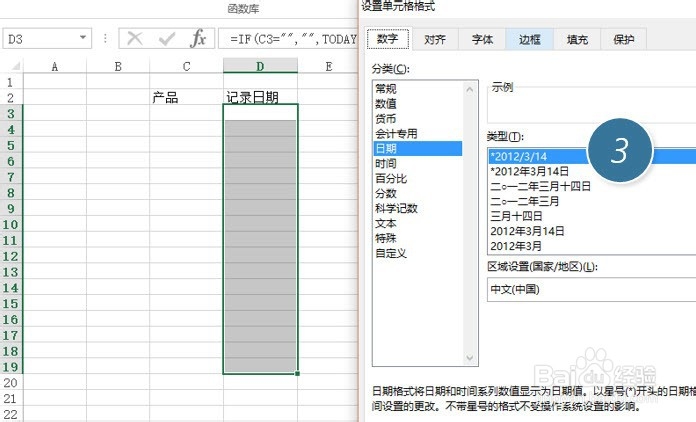Screen dimensions: 696x422
Task: Select column B header
Action: [118, 67]
